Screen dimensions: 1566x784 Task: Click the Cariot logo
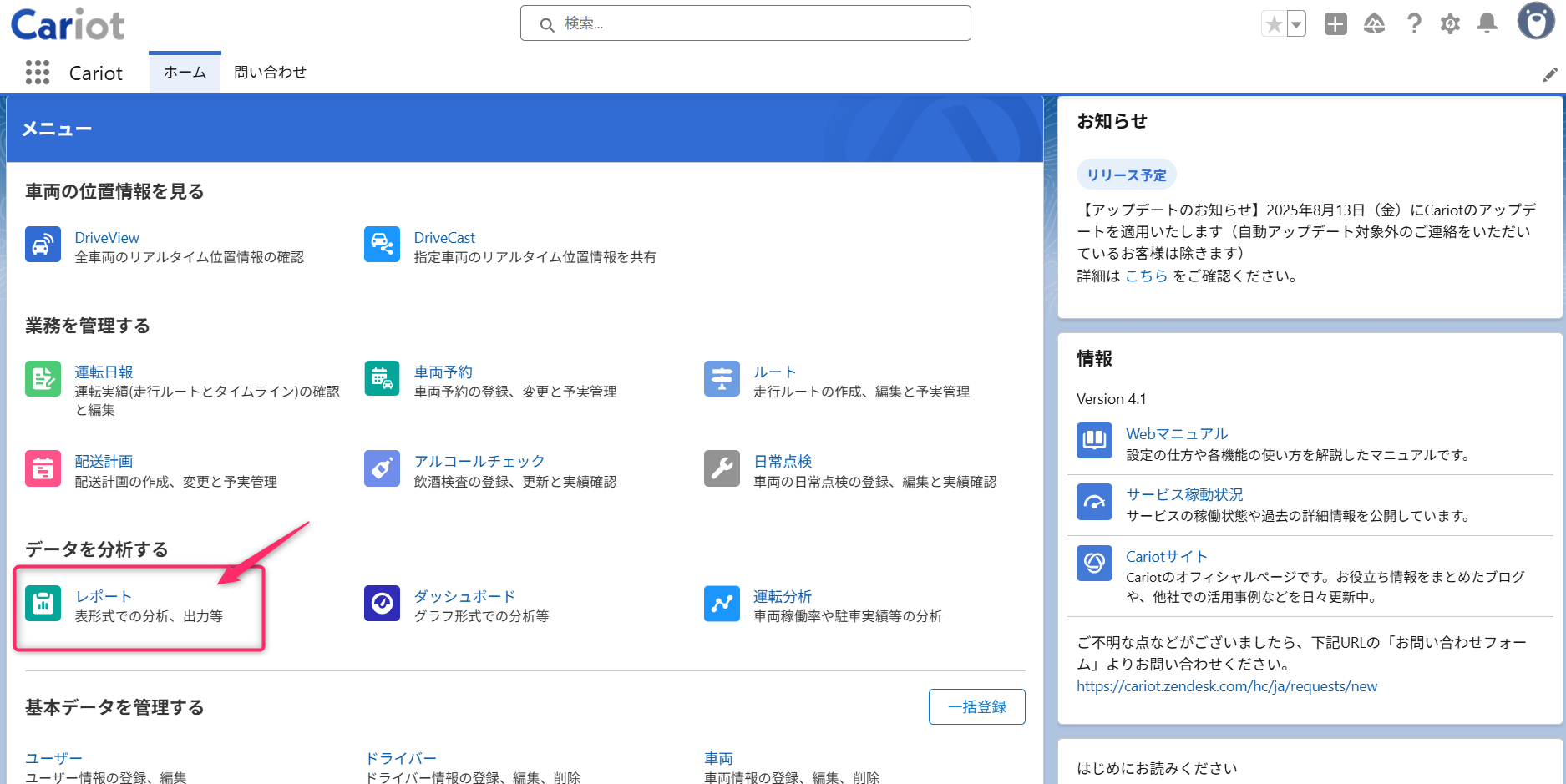[68, 24]
